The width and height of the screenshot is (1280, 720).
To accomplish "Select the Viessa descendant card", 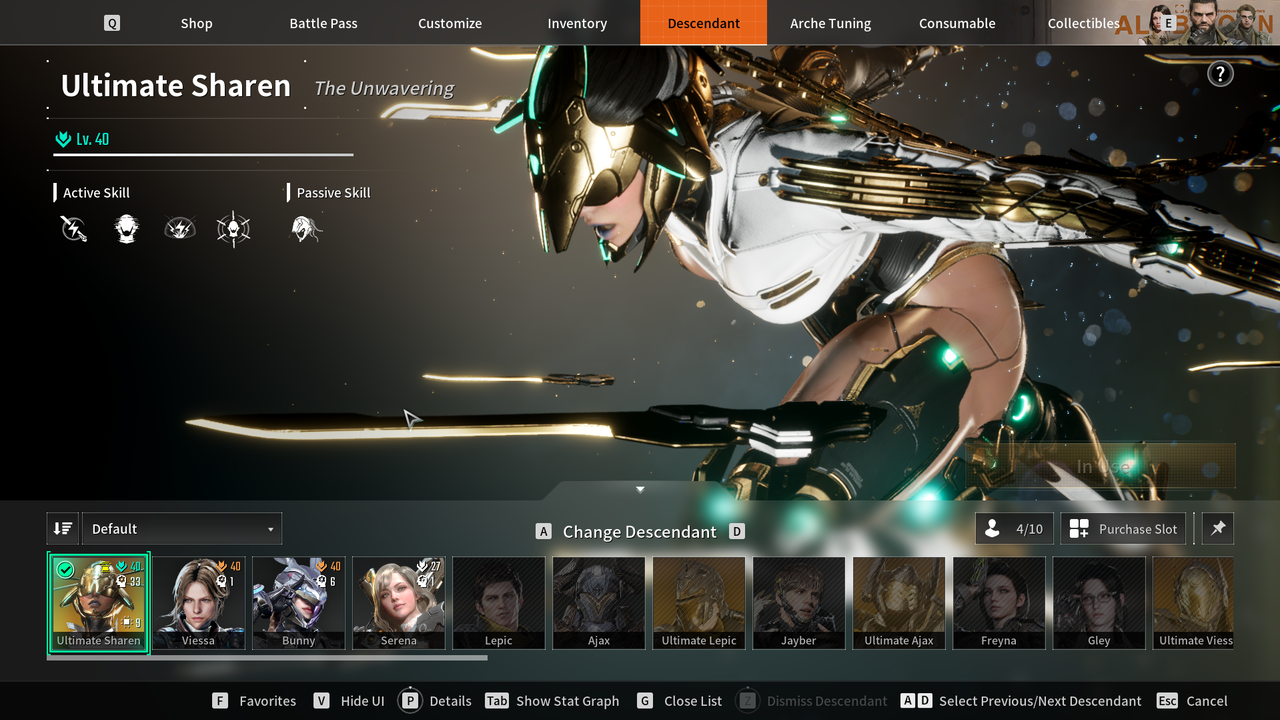I will [199, 603].
